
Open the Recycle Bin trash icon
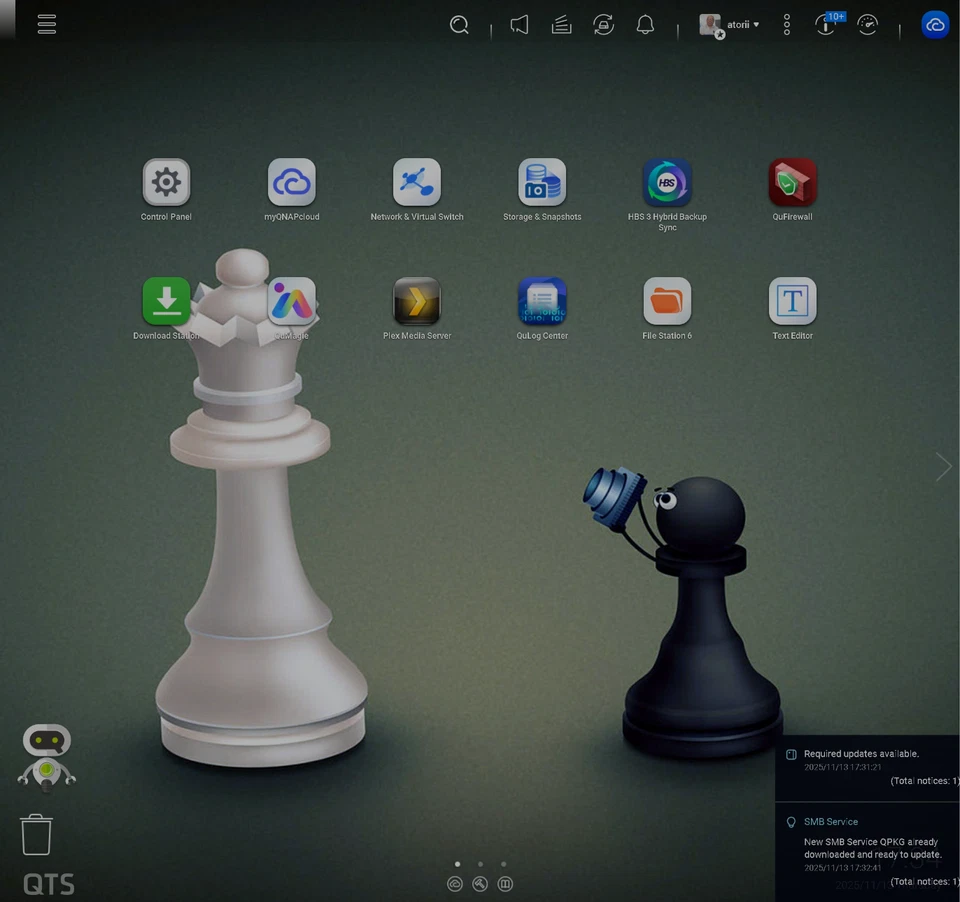tap(36, 834)
